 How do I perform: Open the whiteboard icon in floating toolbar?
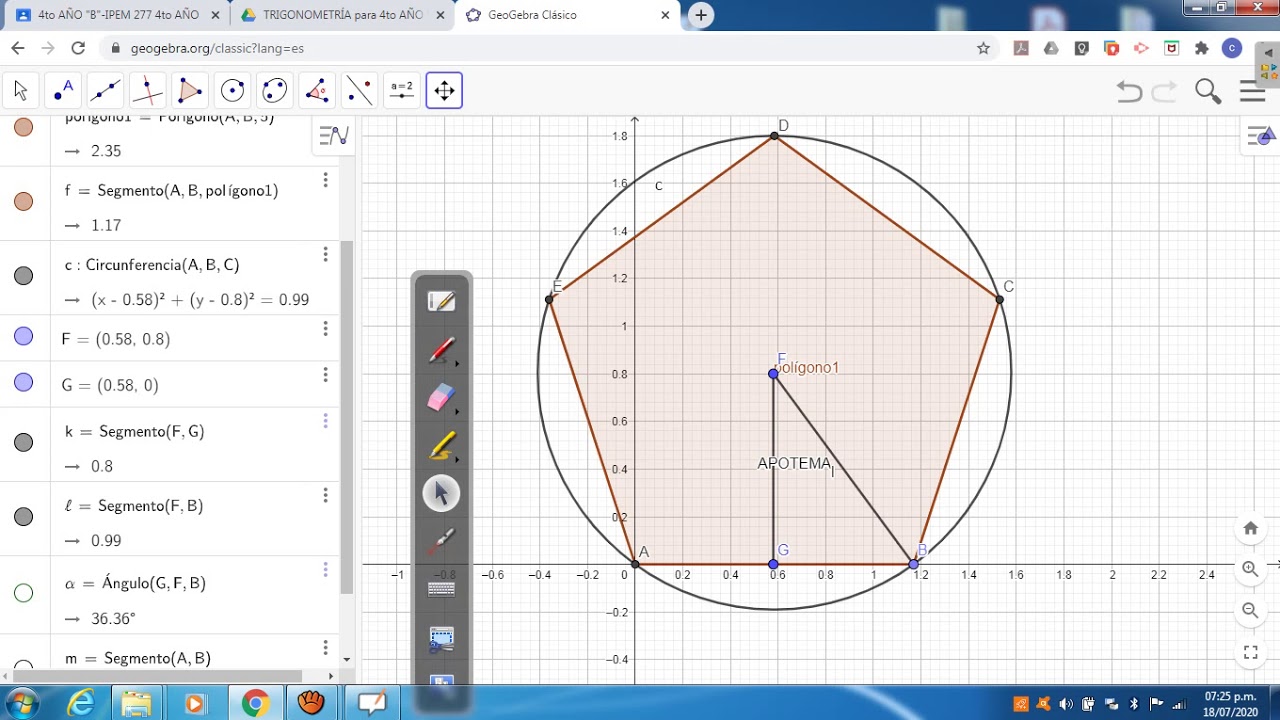point(441,301)
